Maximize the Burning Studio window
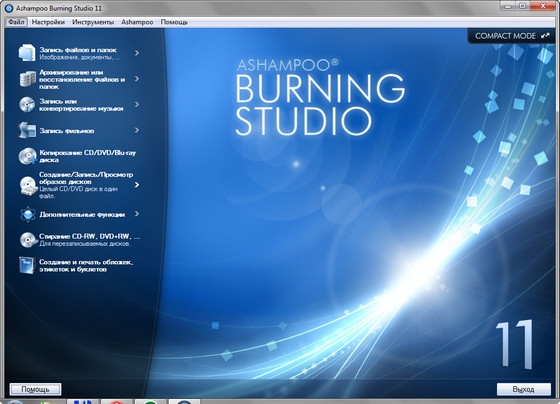Image resolution: width=560 pixels, height=404 pixels. pos(522,6)
